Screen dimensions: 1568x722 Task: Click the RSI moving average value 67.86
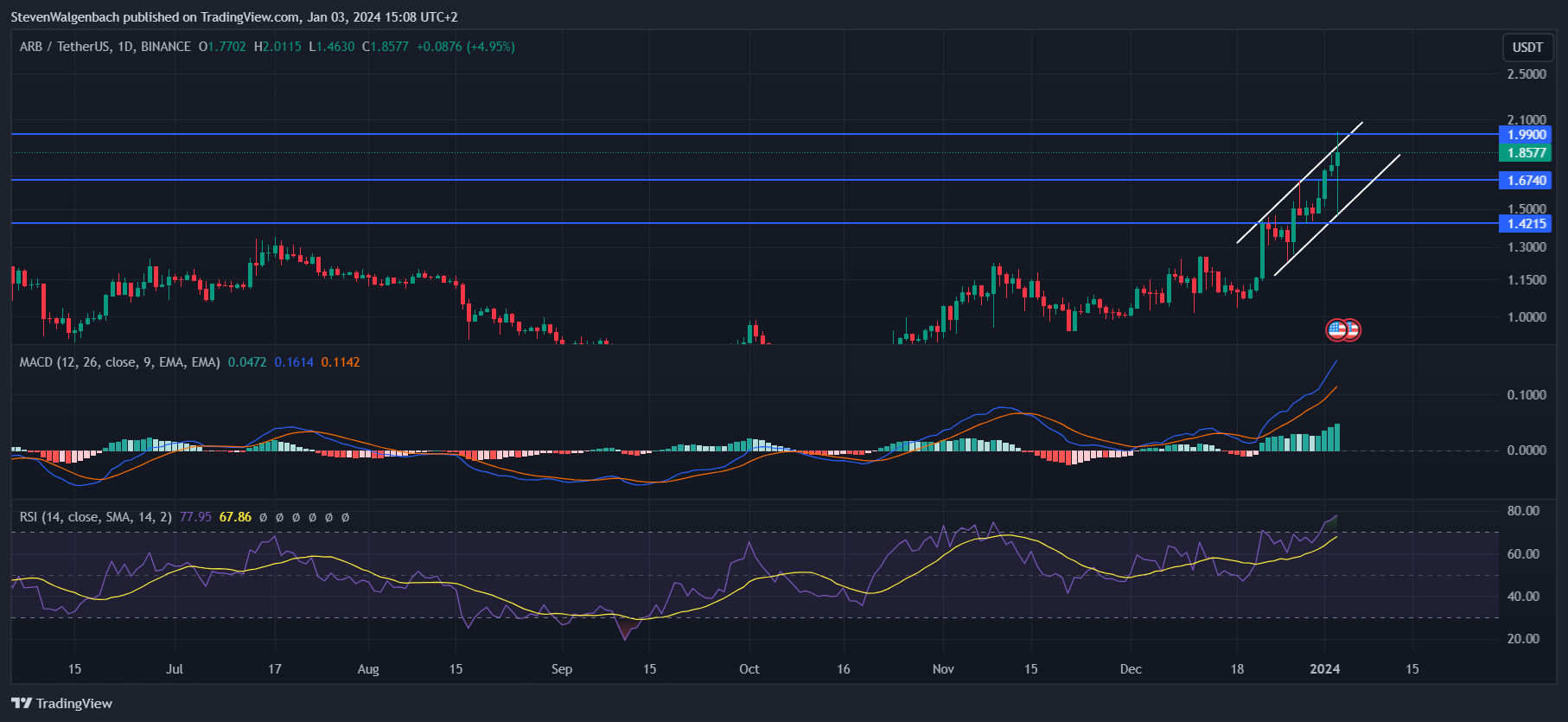click(x=235, y=517)
